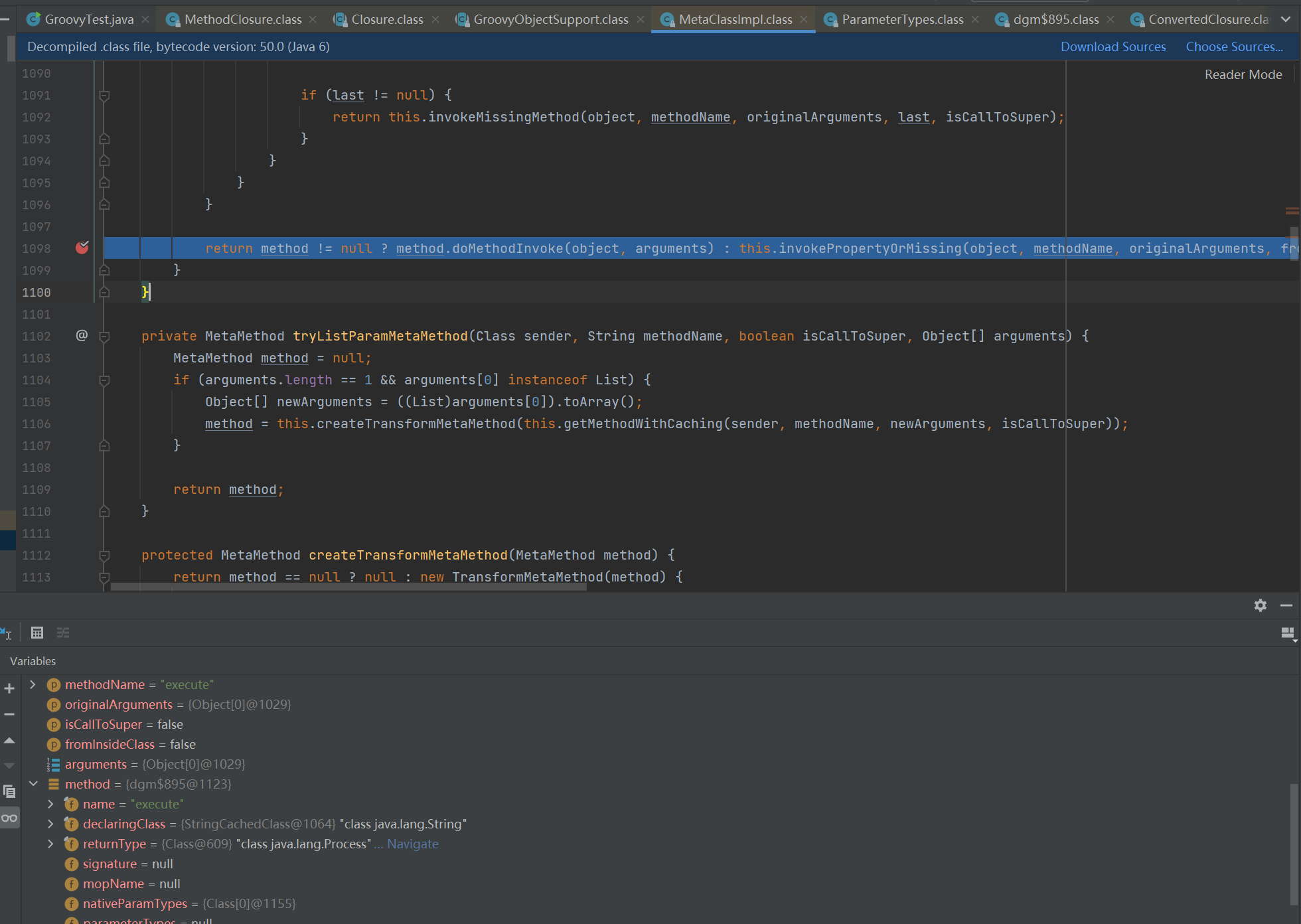
Task: Toggle Show Watches glasses button
Action: [x=9, y=818]
